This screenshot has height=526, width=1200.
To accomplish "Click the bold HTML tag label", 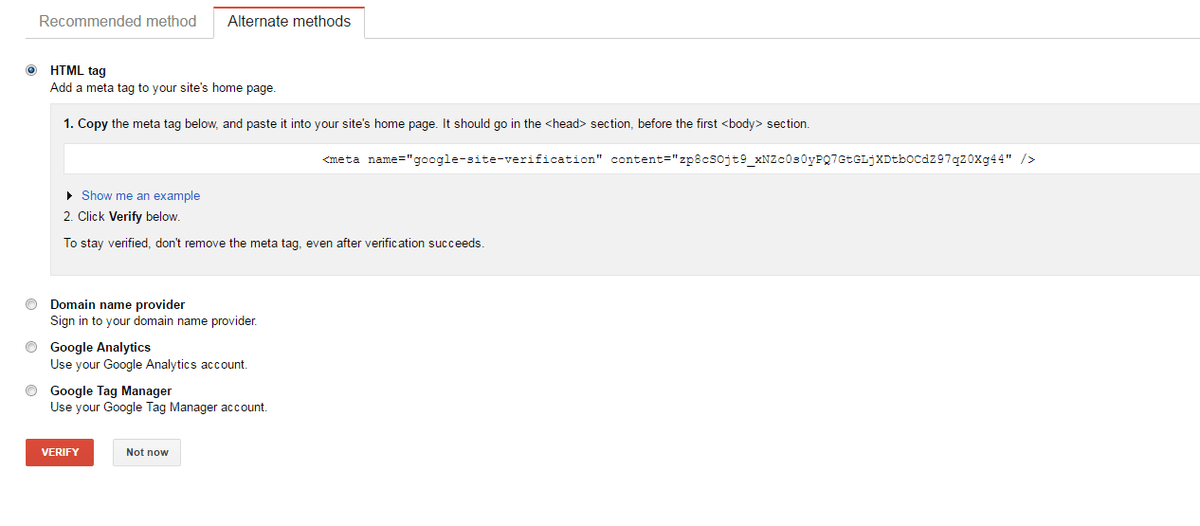I will 78,71.
